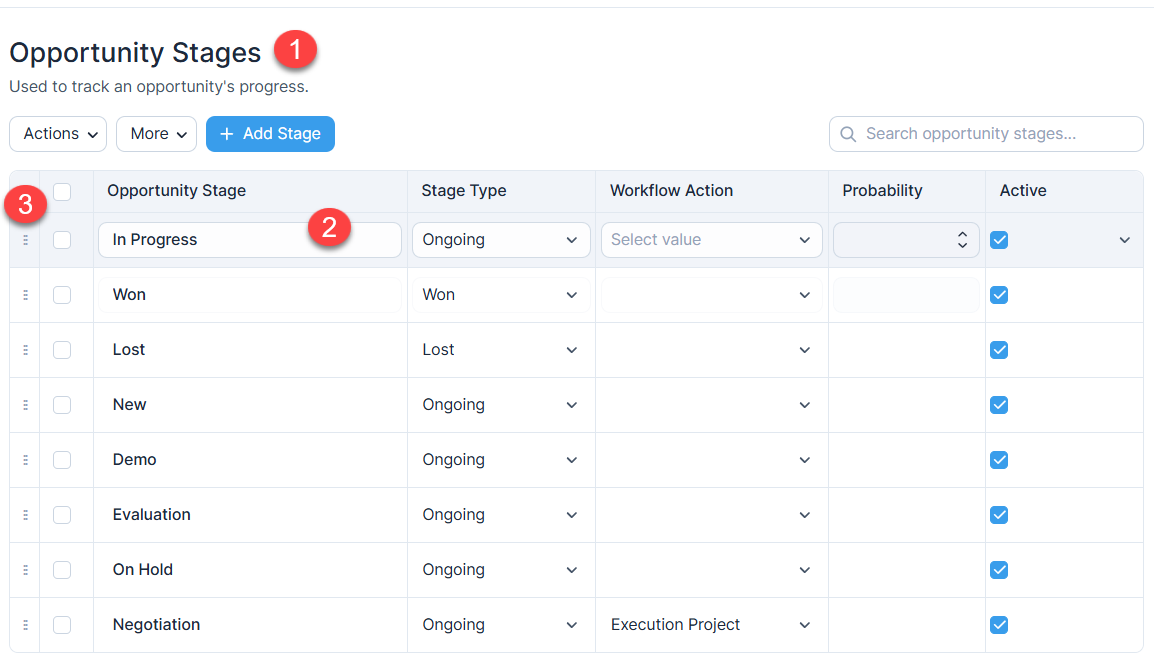The height and width of the screenshot is (659, 1154).
Task: Open Stage Type dropdown for Lost row
Action: click(x=501, y=350)
